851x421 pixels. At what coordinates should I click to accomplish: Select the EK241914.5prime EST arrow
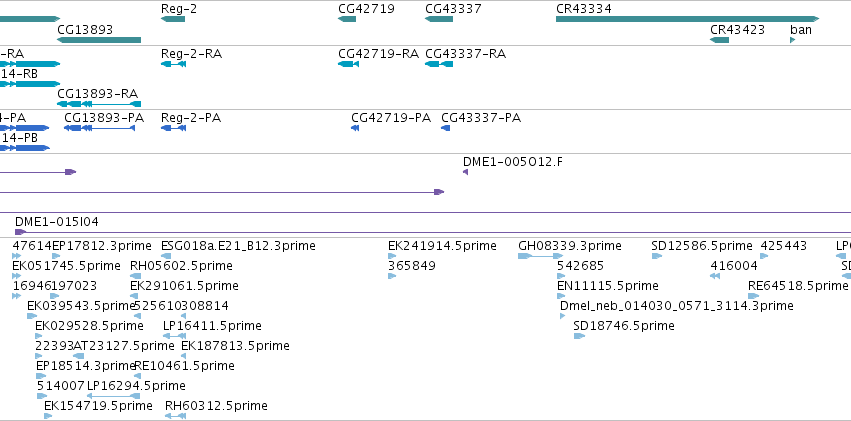(392, 256)
